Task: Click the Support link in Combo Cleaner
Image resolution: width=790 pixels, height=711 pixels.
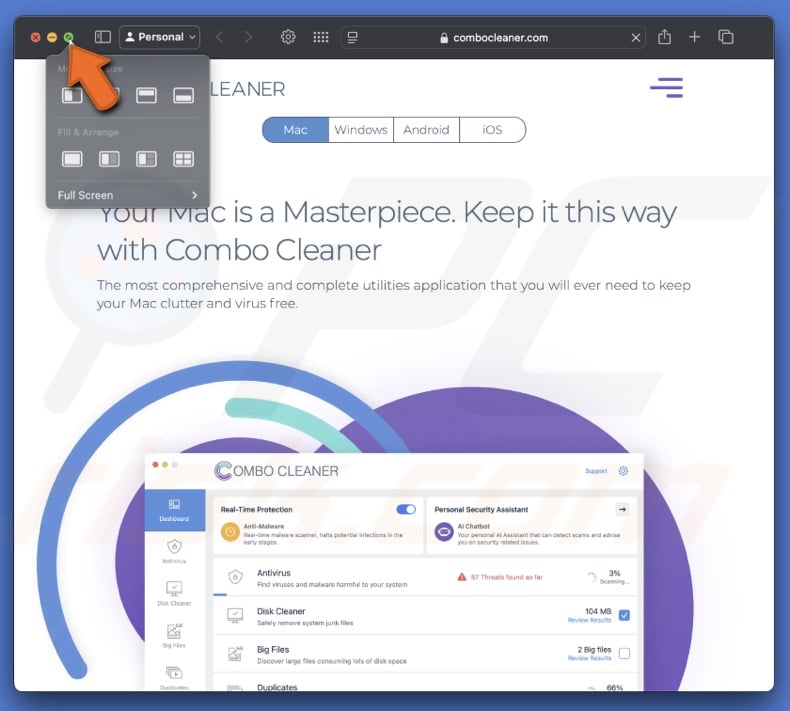Action: point(596,471)
